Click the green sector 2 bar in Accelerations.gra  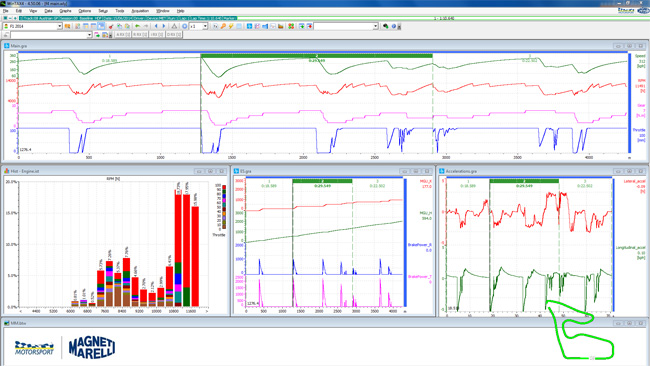524,181
